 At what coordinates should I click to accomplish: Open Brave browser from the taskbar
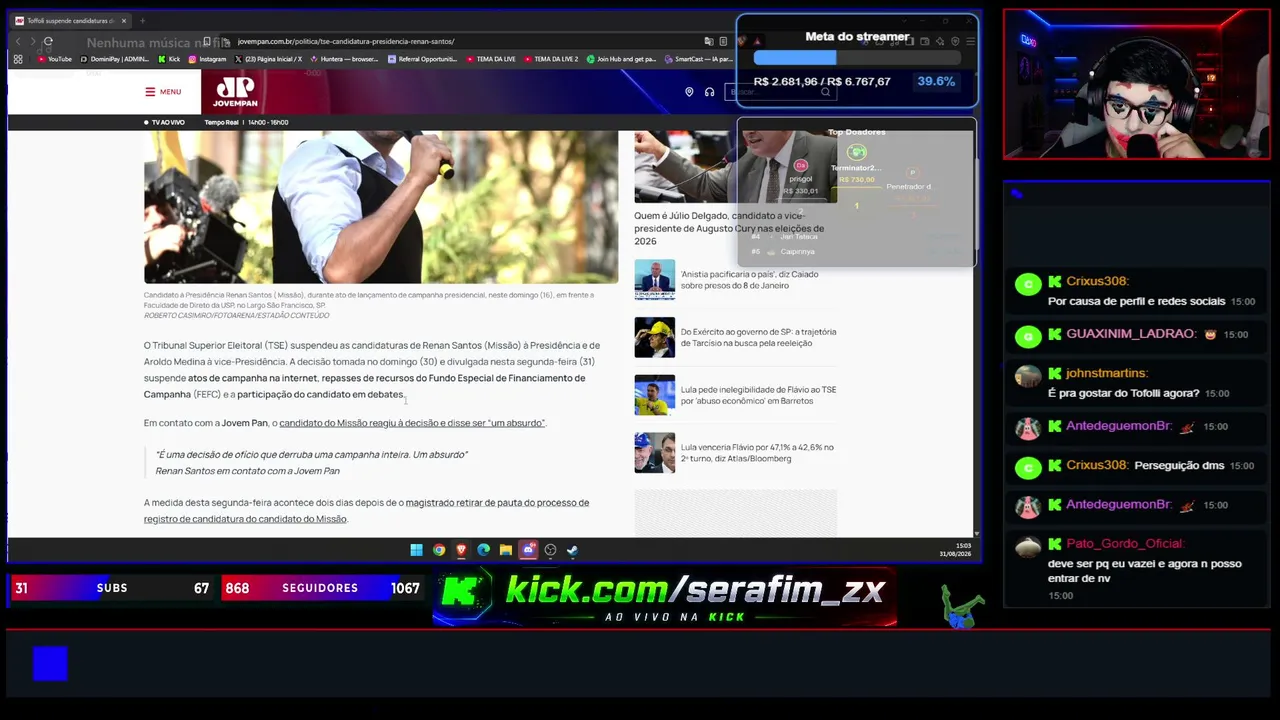coord(461,550)
